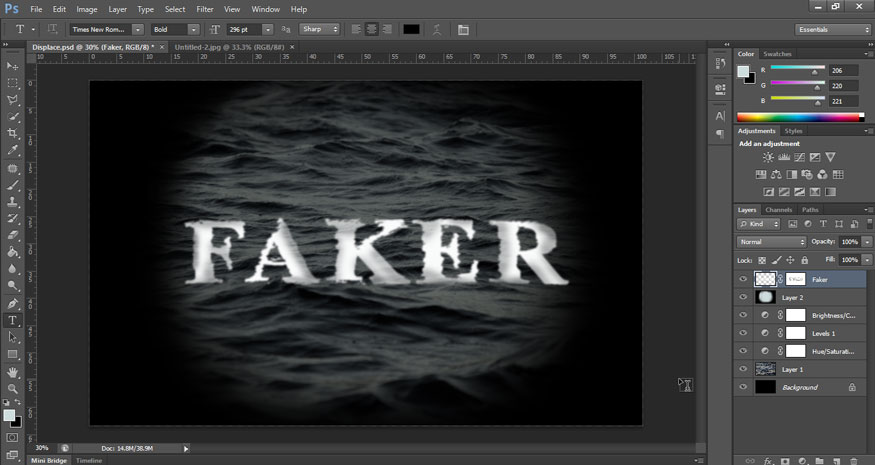Select the Clone Stamp tool

pyautogui.click(x=12, y=202)
